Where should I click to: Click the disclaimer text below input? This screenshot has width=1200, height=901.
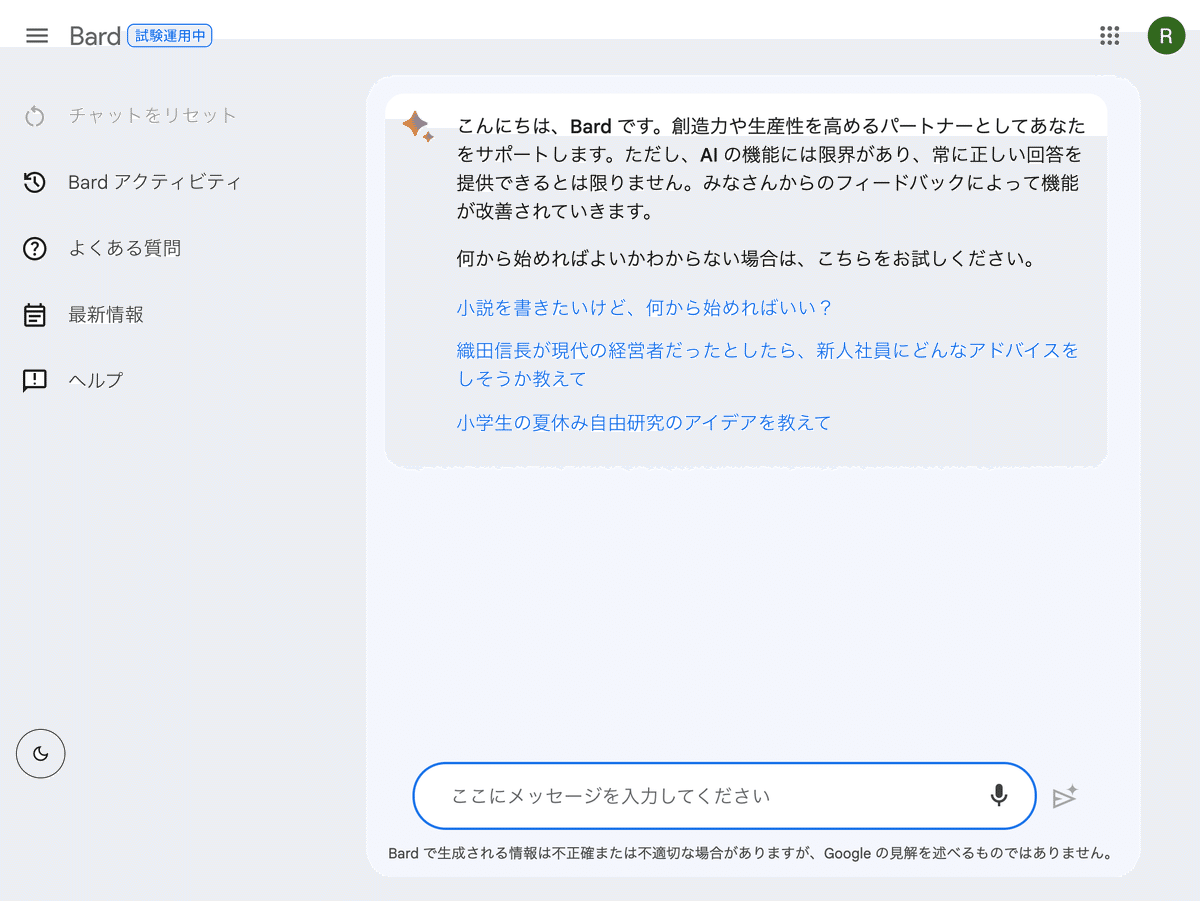(750, 854)
